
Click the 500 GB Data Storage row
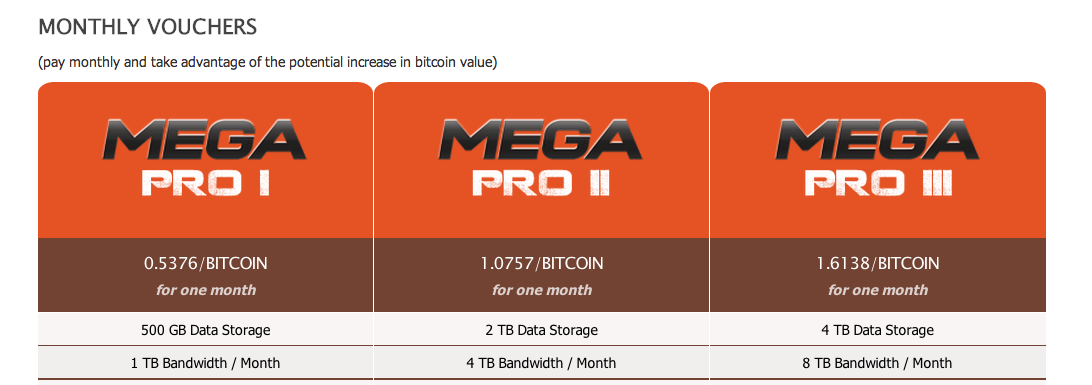click(x=205, y=329)
